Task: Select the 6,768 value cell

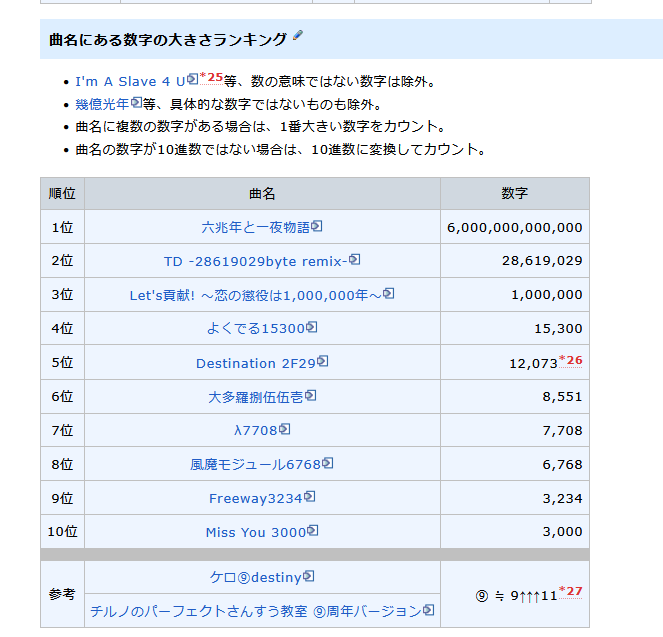Action: pos(515,464)
